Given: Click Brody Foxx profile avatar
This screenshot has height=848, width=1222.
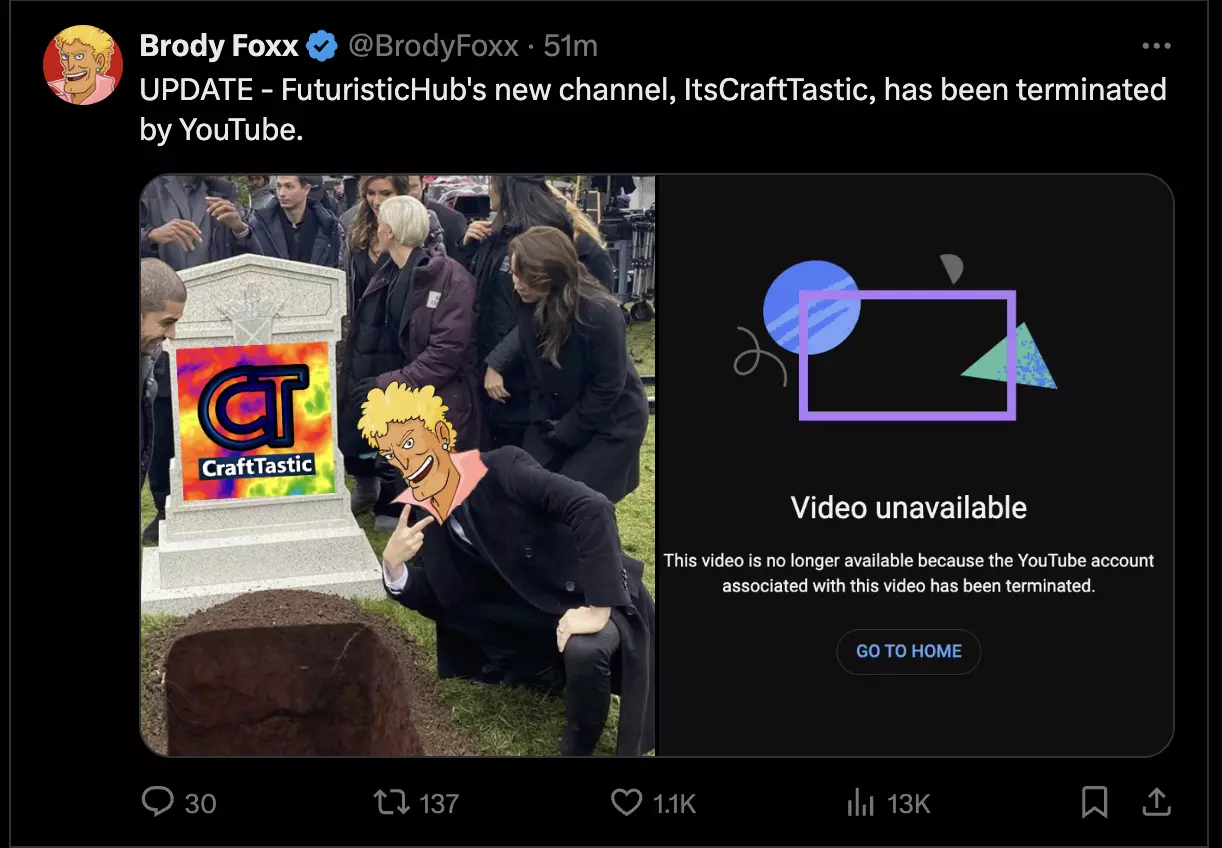Looking at the screenshot, I should pyautogui.click(x=83, y=65).
